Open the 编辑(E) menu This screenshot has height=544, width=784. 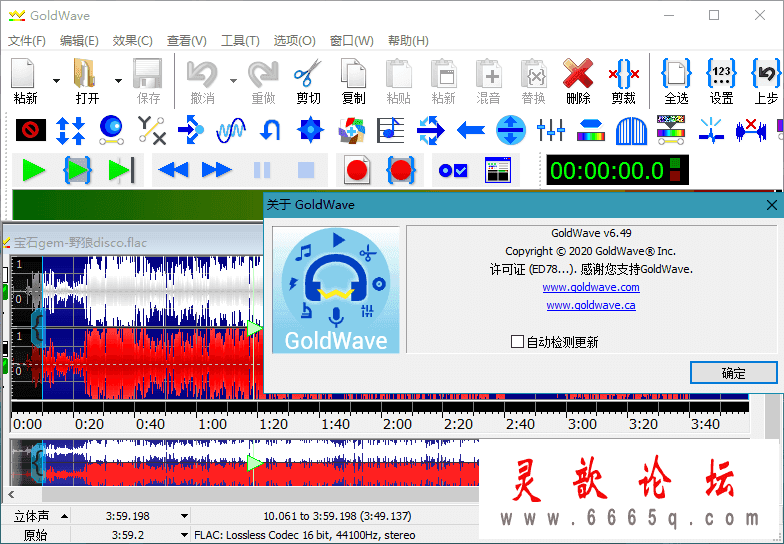pos(79,41)
